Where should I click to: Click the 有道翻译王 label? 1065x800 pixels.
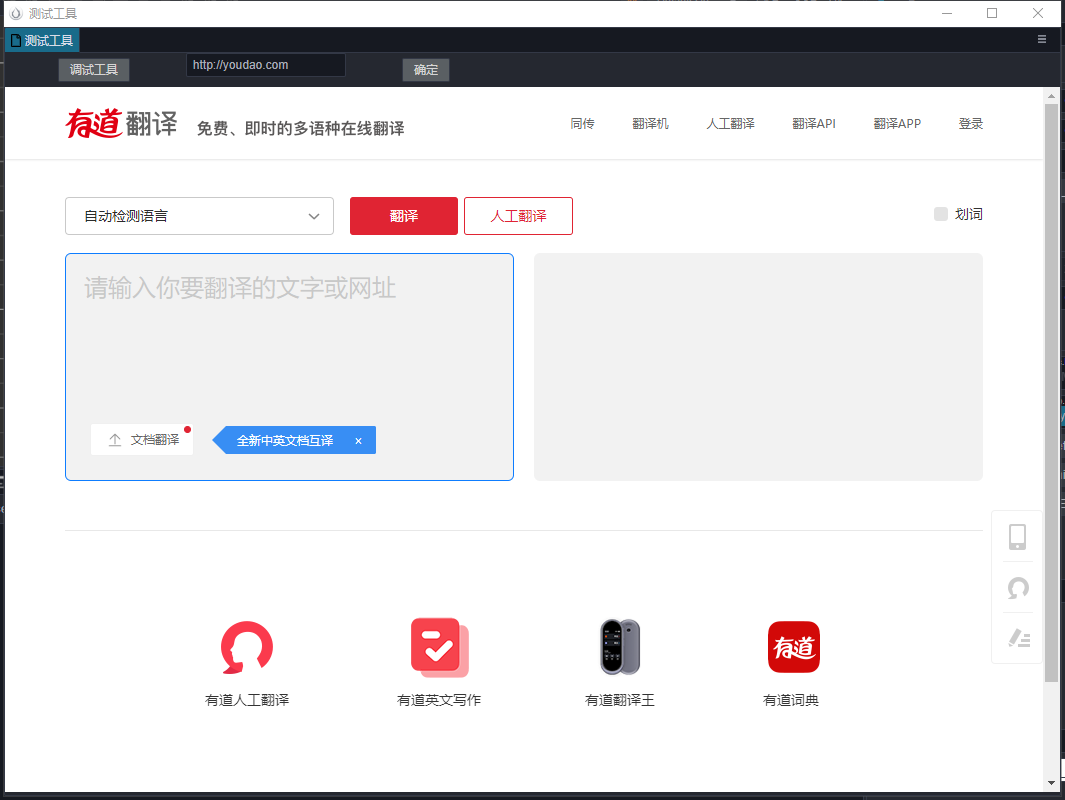point(619,700)
